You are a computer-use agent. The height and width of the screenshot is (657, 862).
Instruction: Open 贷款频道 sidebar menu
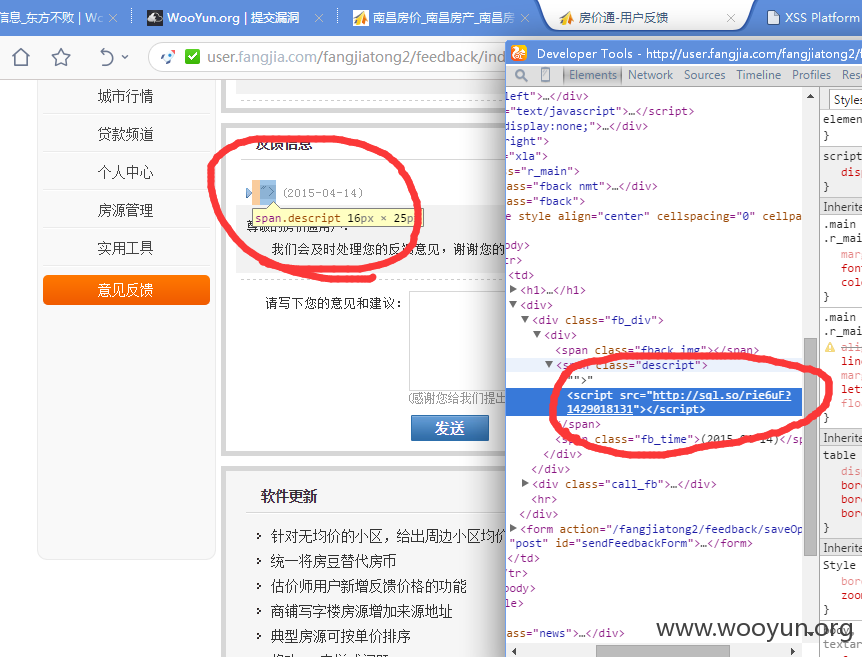[x=126, y=134]
